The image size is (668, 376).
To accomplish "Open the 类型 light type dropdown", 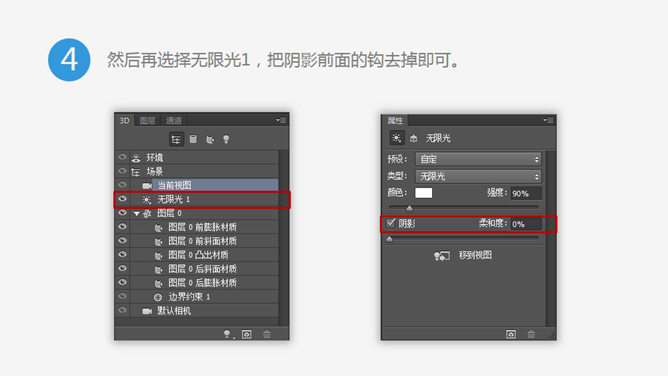I will pos(478,176).
